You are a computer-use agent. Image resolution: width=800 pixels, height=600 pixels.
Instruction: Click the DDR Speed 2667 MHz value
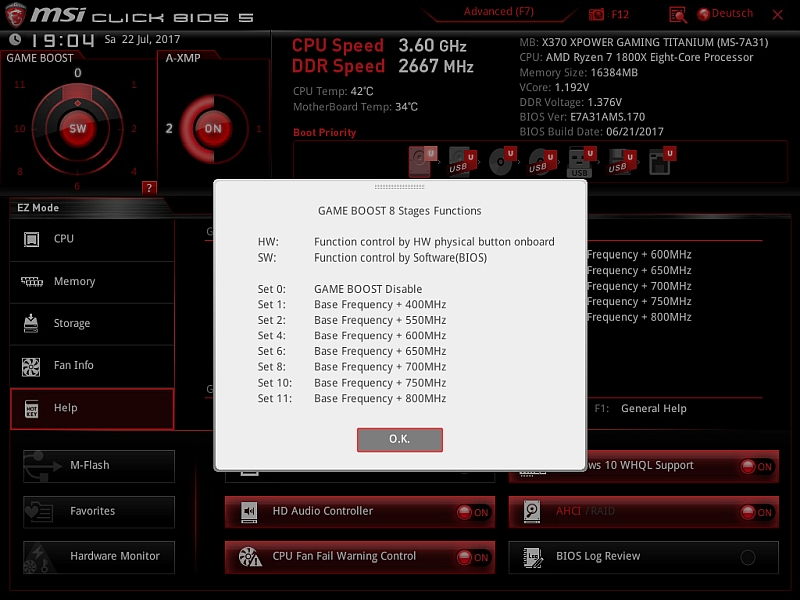(436, 66)
